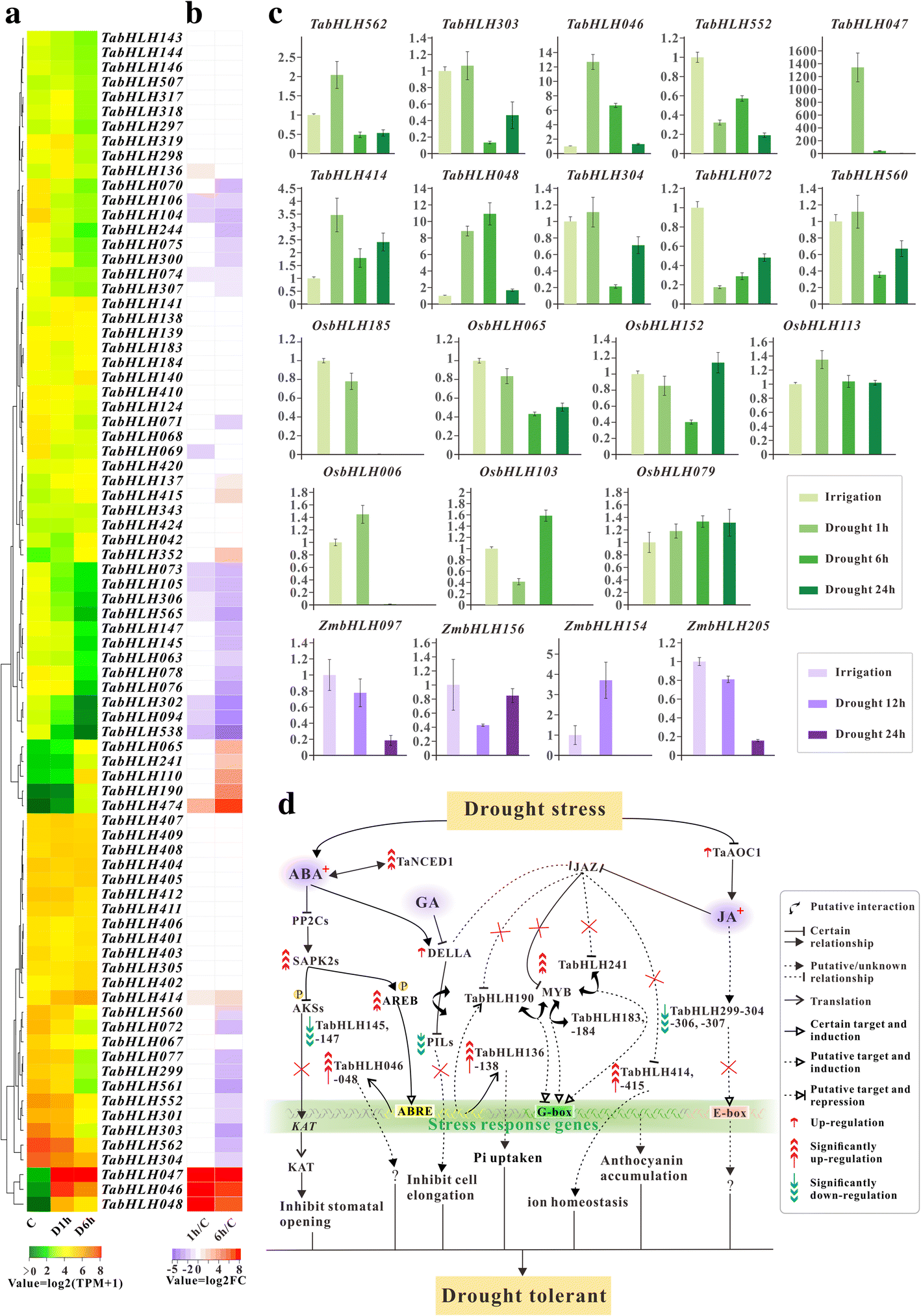Click the Putative interaction legend icon
The image size is (921, 1316).
[794, 907]
